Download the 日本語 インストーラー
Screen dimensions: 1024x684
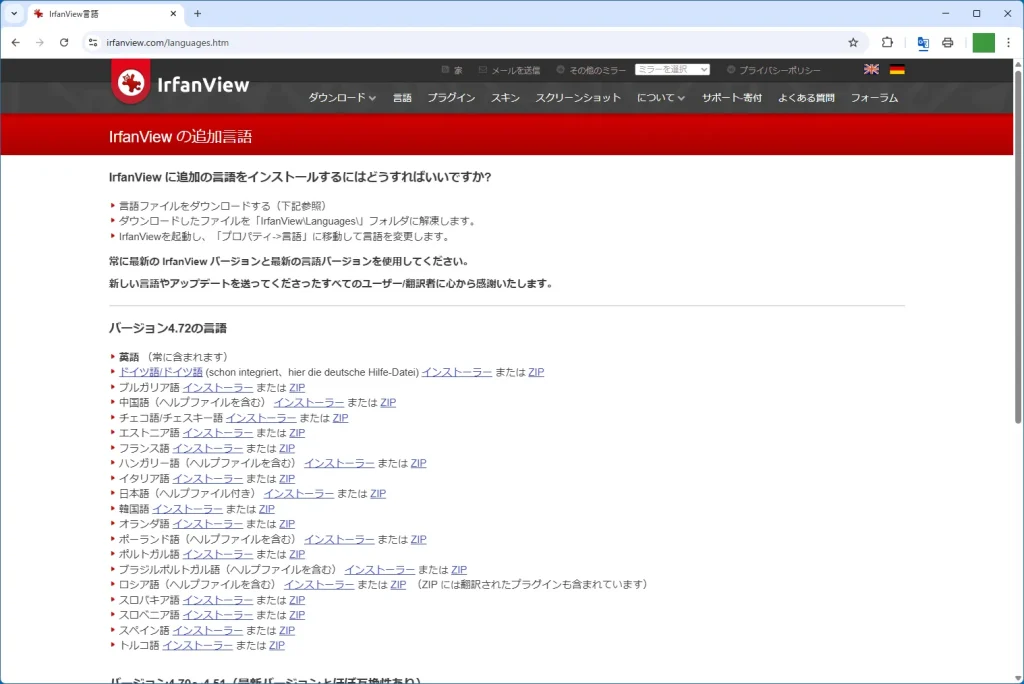click(x=298, y=493)
